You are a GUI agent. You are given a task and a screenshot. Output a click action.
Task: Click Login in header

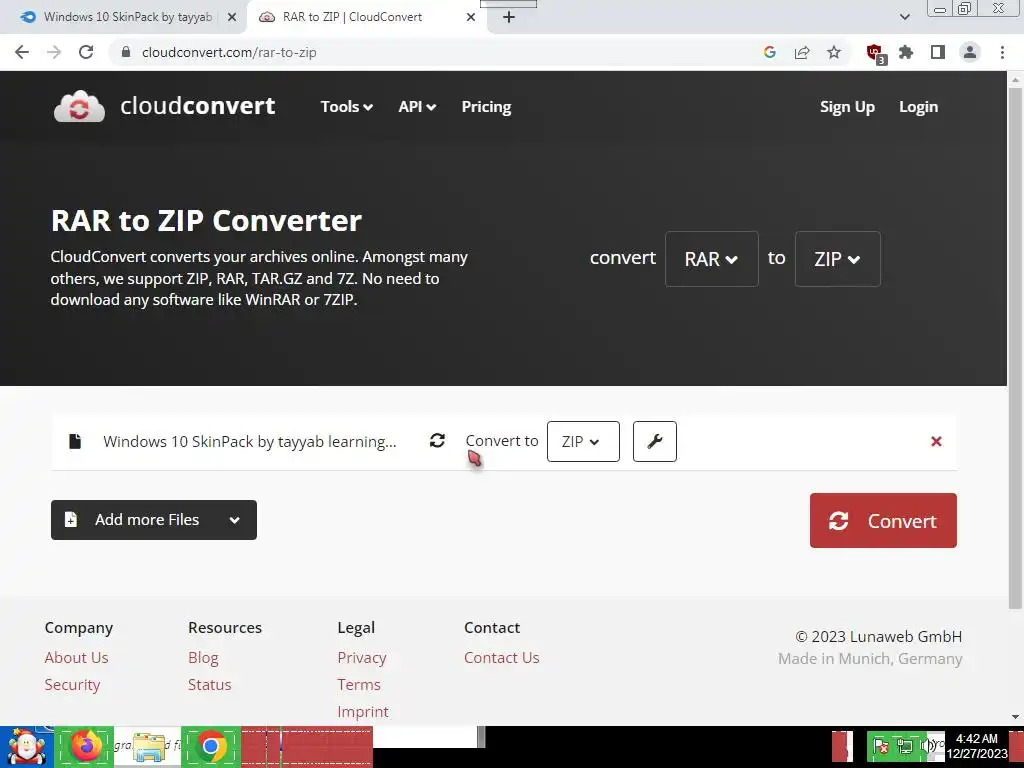(918, 106)
